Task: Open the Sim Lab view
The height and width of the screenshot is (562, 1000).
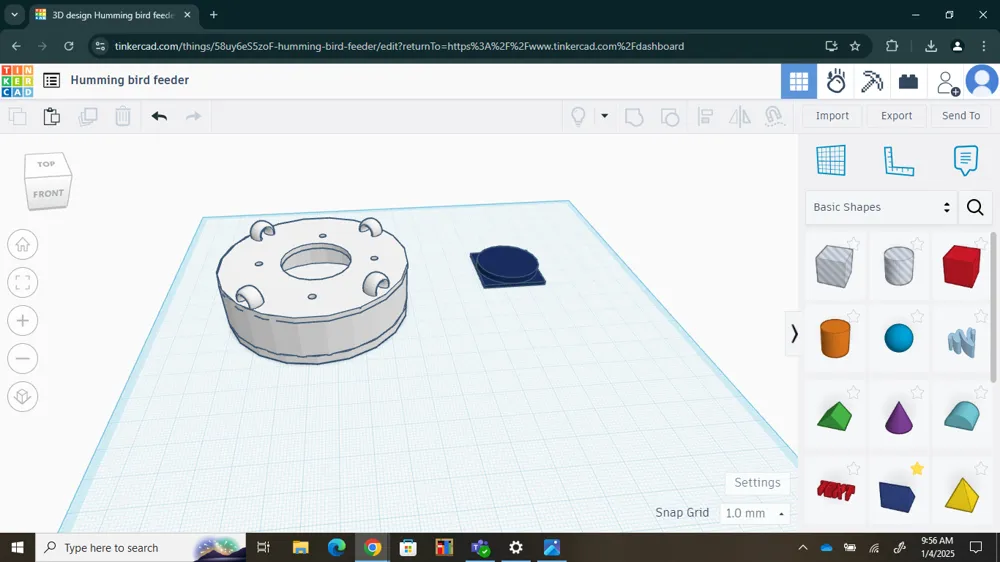Action: [x=835, y=82]
